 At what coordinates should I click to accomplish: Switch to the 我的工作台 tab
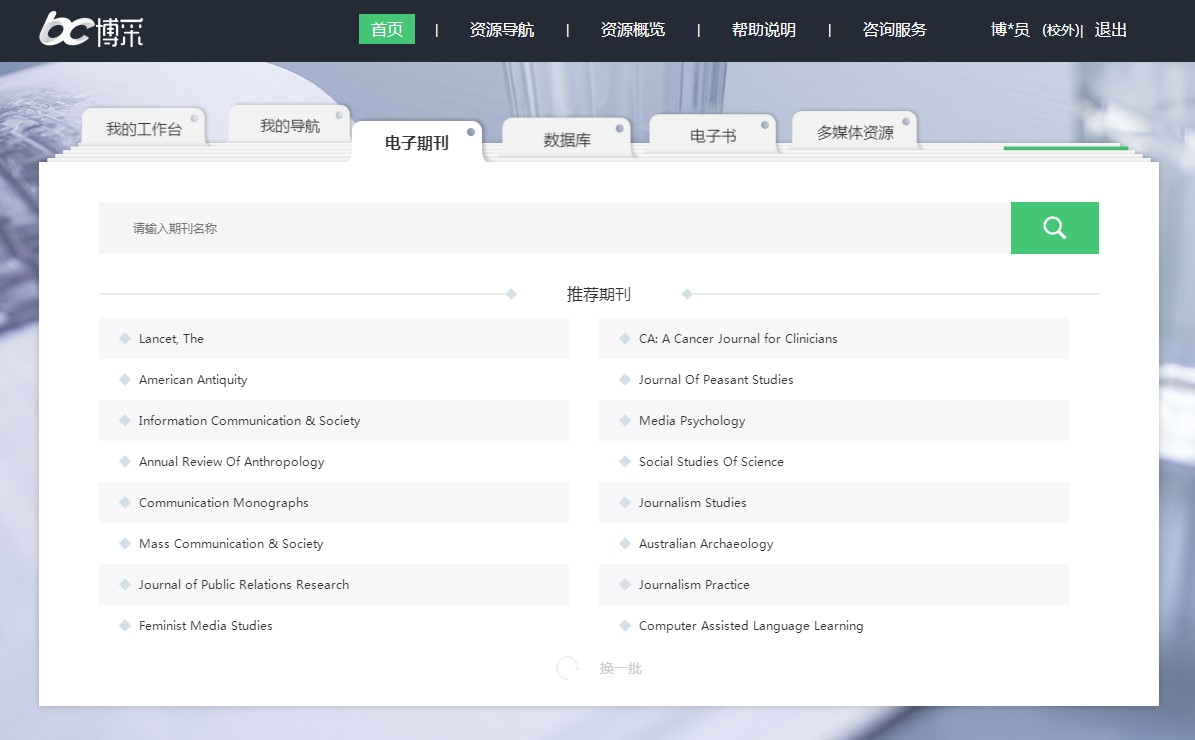tap(144, 129)
